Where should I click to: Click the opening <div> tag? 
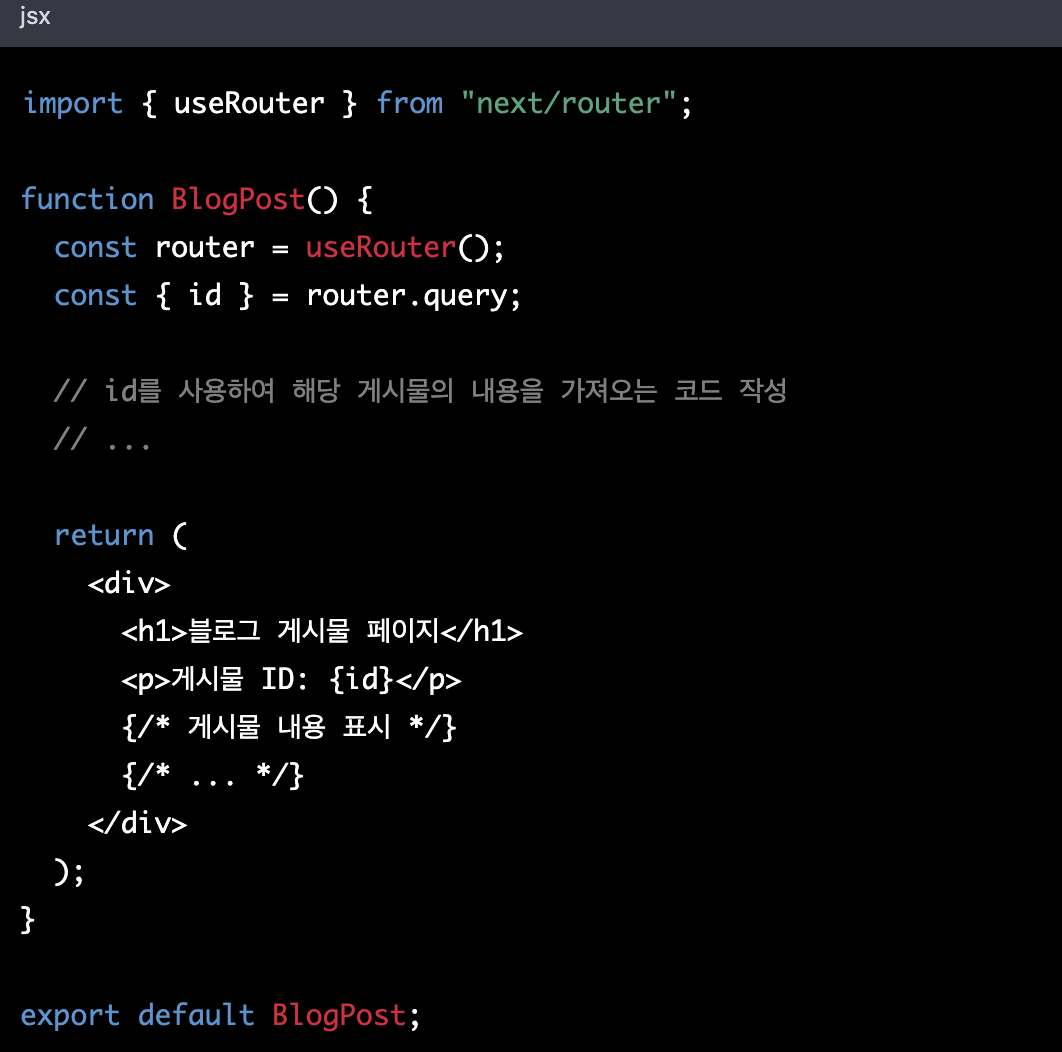(x=129, y=583)
